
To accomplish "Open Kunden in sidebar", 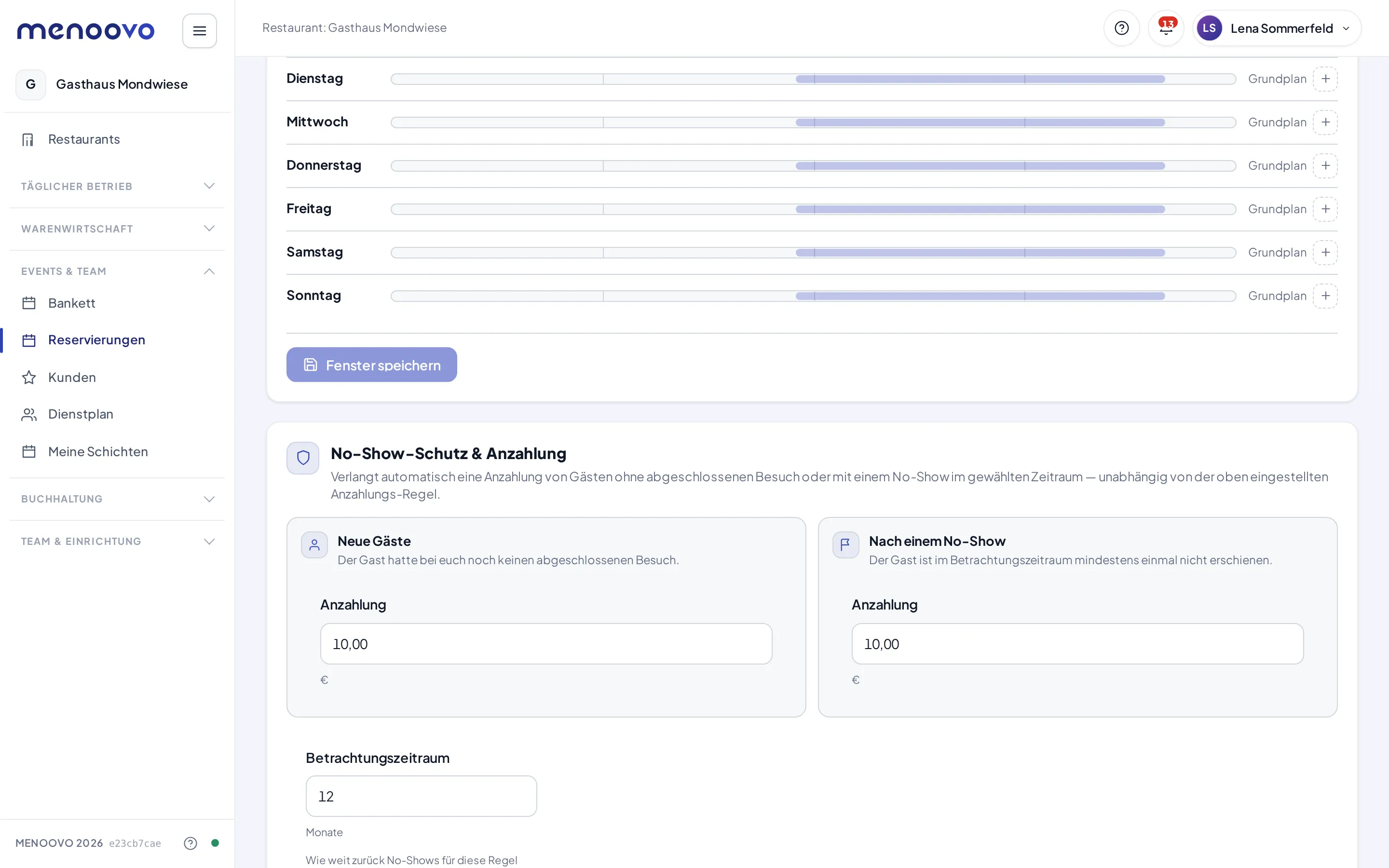I will click(117, 377).
